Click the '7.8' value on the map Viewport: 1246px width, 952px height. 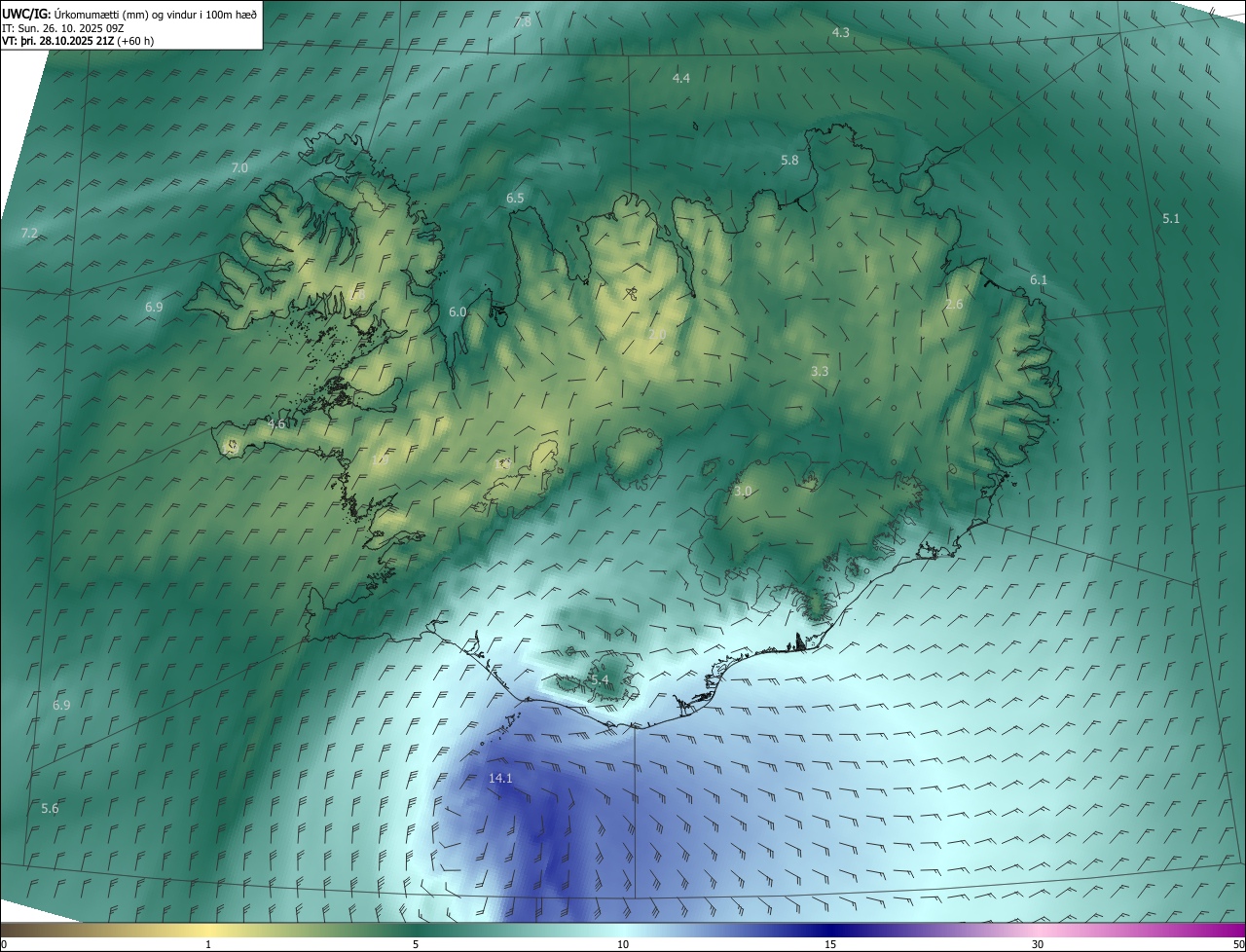tap(522, 21)
